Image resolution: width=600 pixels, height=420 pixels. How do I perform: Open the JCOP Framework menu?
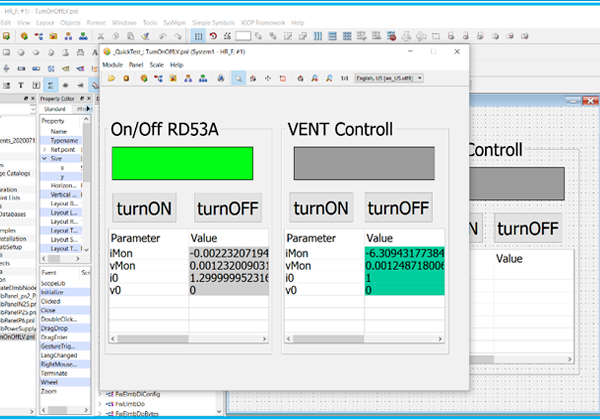click(x=263, y=23)
